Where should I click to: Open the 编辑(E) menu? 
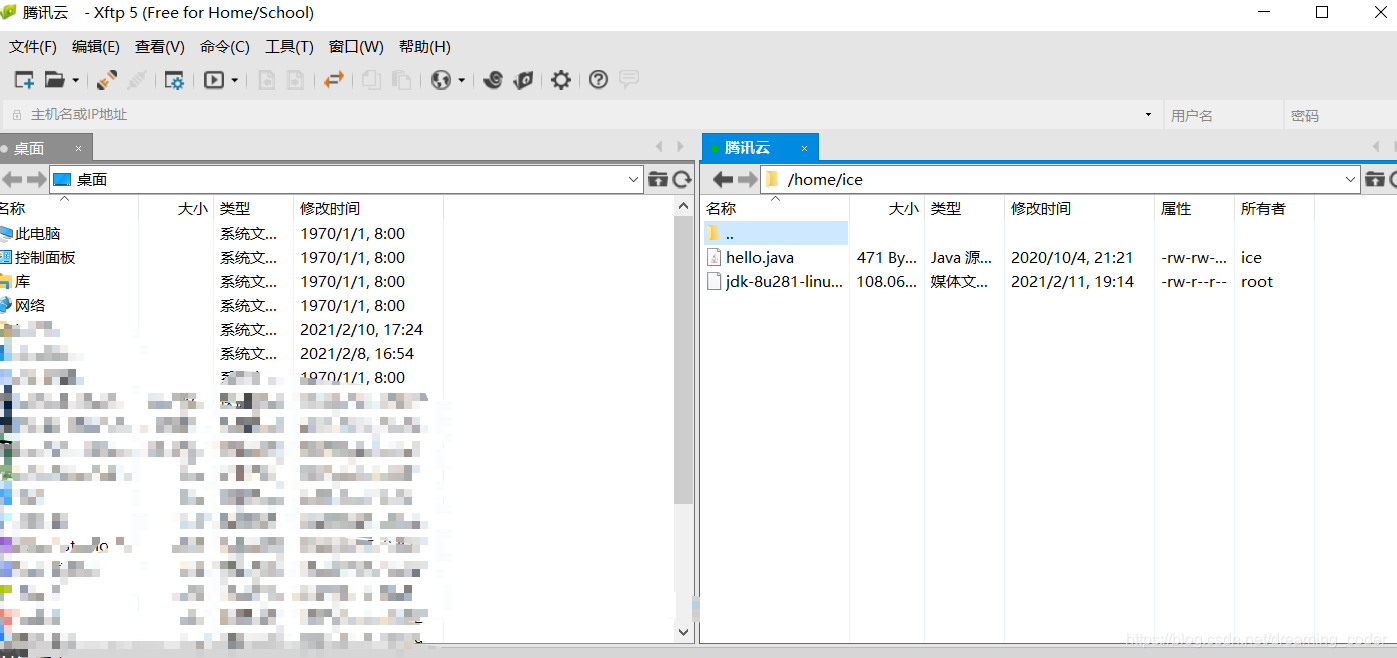(96, 47)
